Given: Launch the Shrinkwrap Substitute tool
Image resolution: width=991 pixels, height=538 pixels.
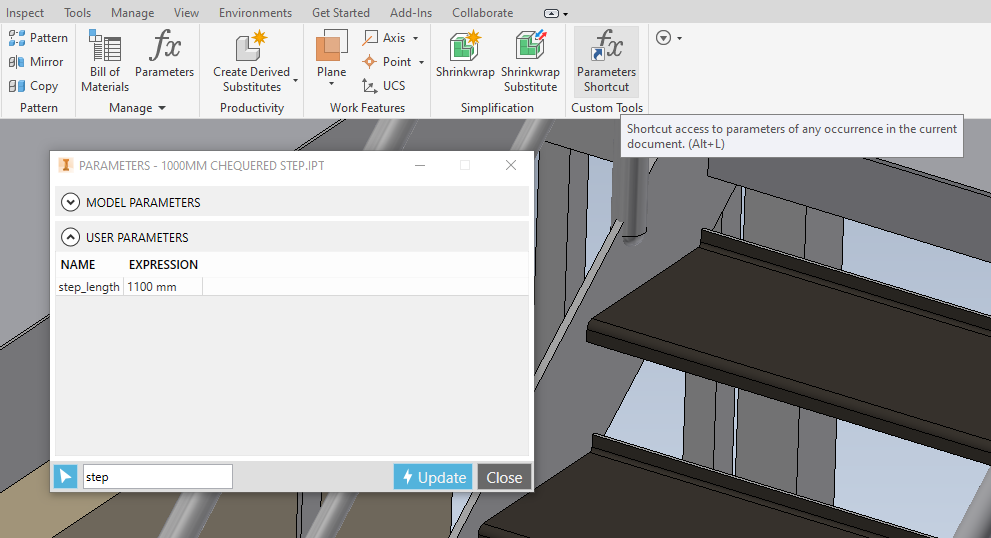Looking at the screenshot, I should coord(530,61).
